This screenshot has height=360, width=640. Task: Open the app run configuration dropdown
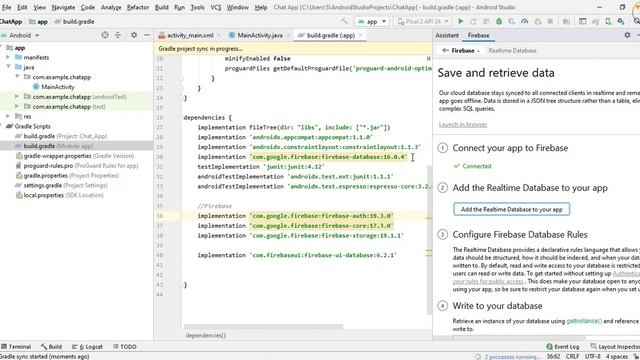pyautogui.click(x=372, y=22)
